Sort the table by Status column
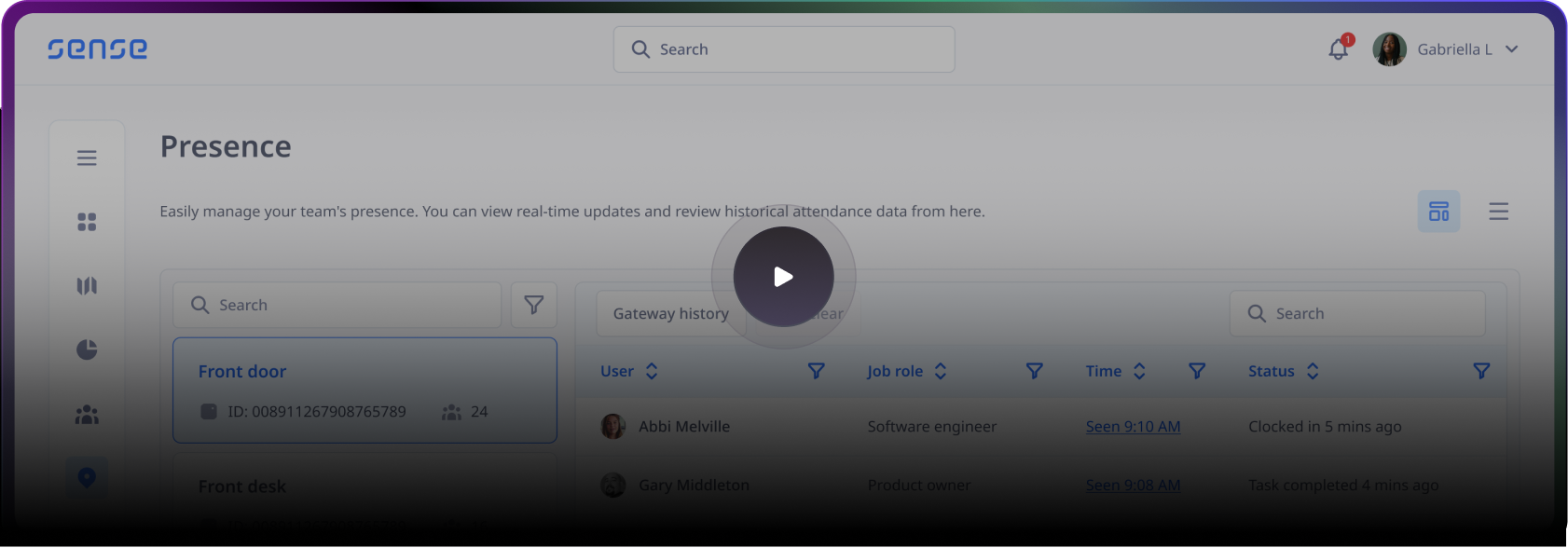 coord(1313,371)
